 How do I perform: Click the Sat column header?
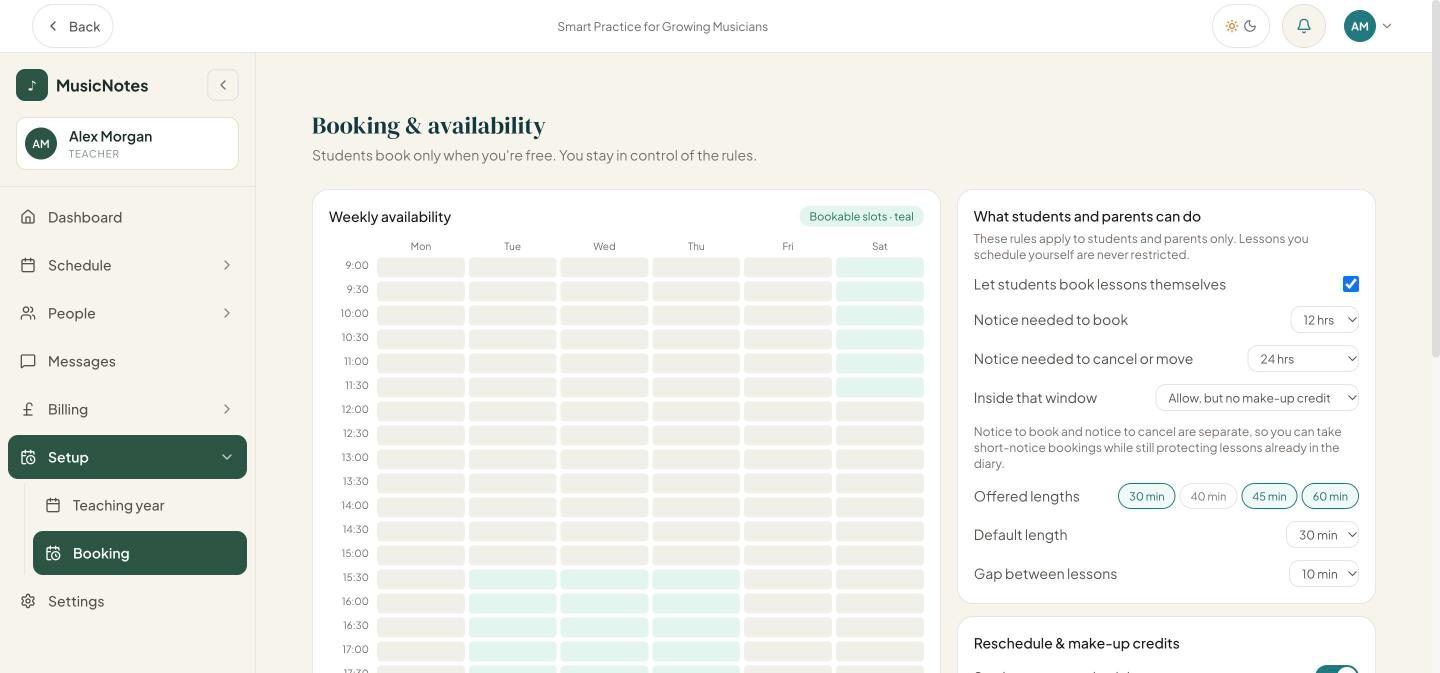[880, 246]
